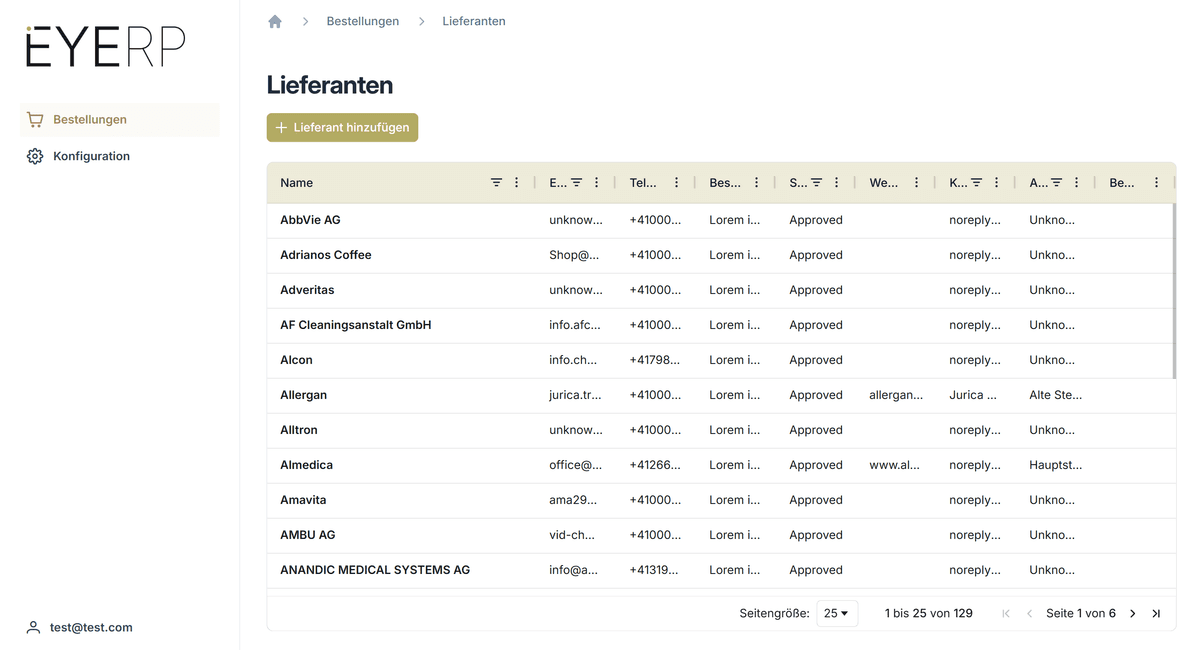The image size is (1200, 650).
Task: Click the user icon beside test@test.com
Action: [x=33, y=627]
